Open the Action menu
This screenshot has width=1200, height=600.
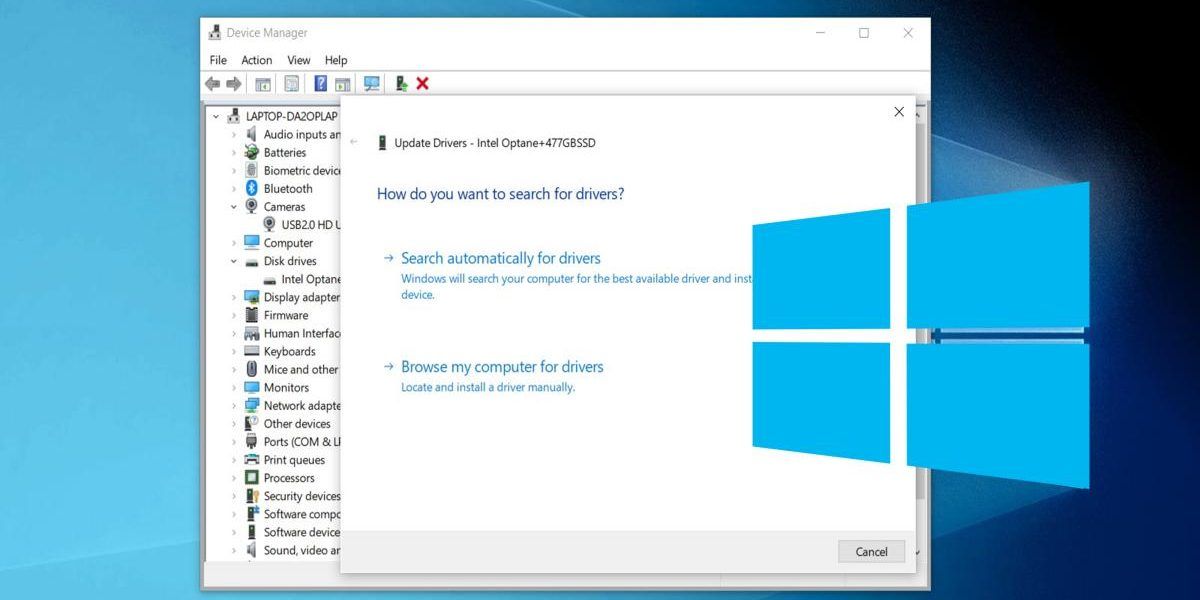click(257, 60)
